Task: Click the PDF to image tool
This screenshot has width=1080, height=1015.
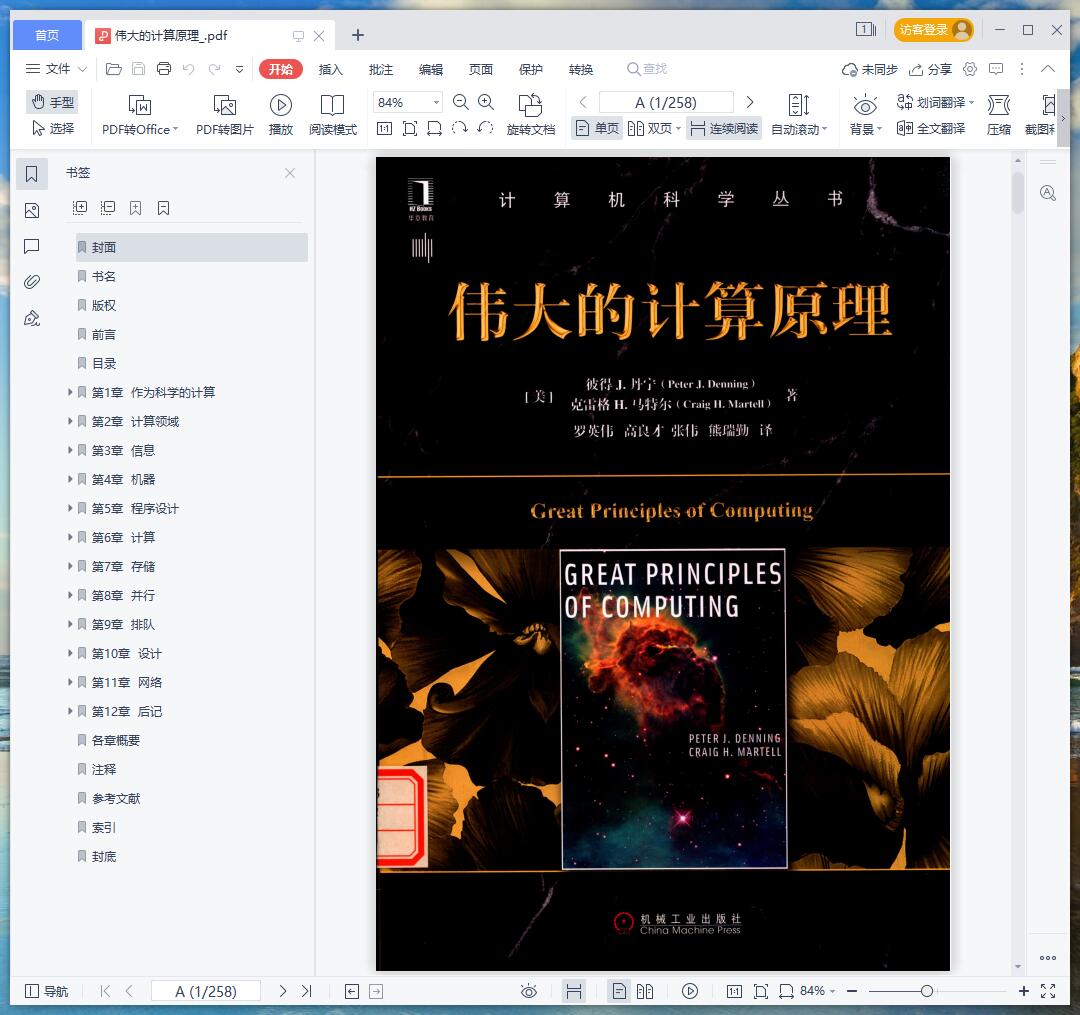Action: [225, 114]
